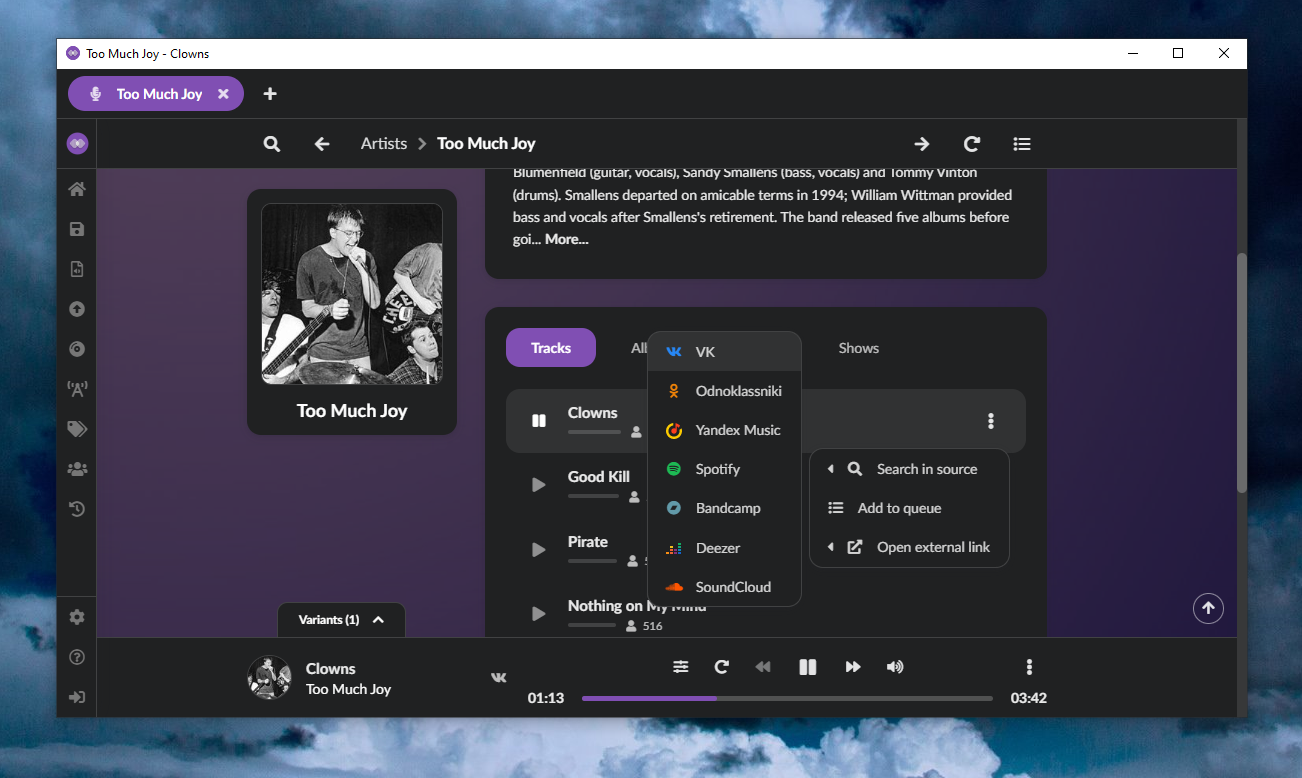
Task: Choose Yandex Music from source list
Action: pos(725,430)
